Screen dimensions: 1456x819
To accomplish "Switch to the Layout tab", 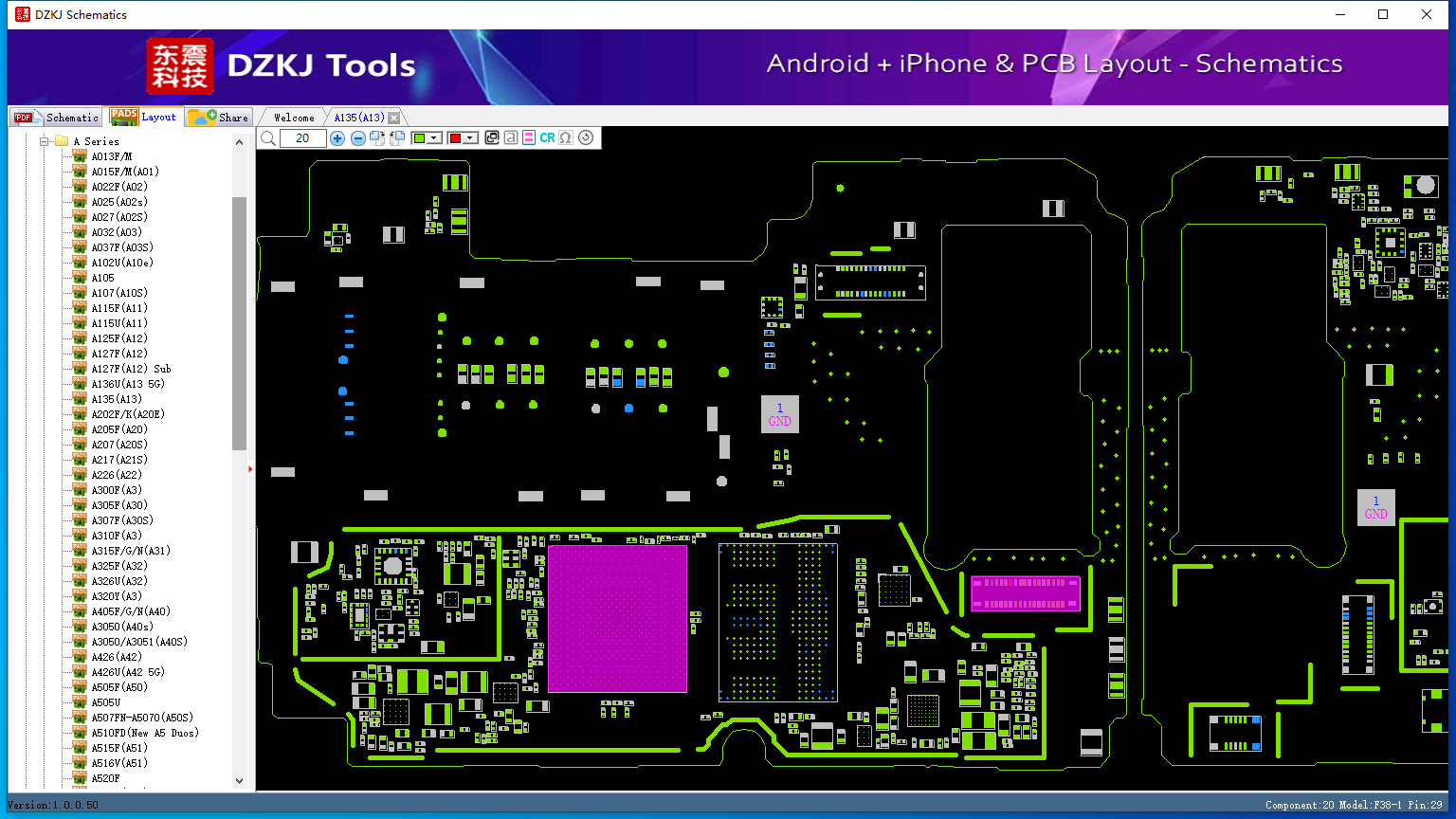I will (x=143, y=117).
